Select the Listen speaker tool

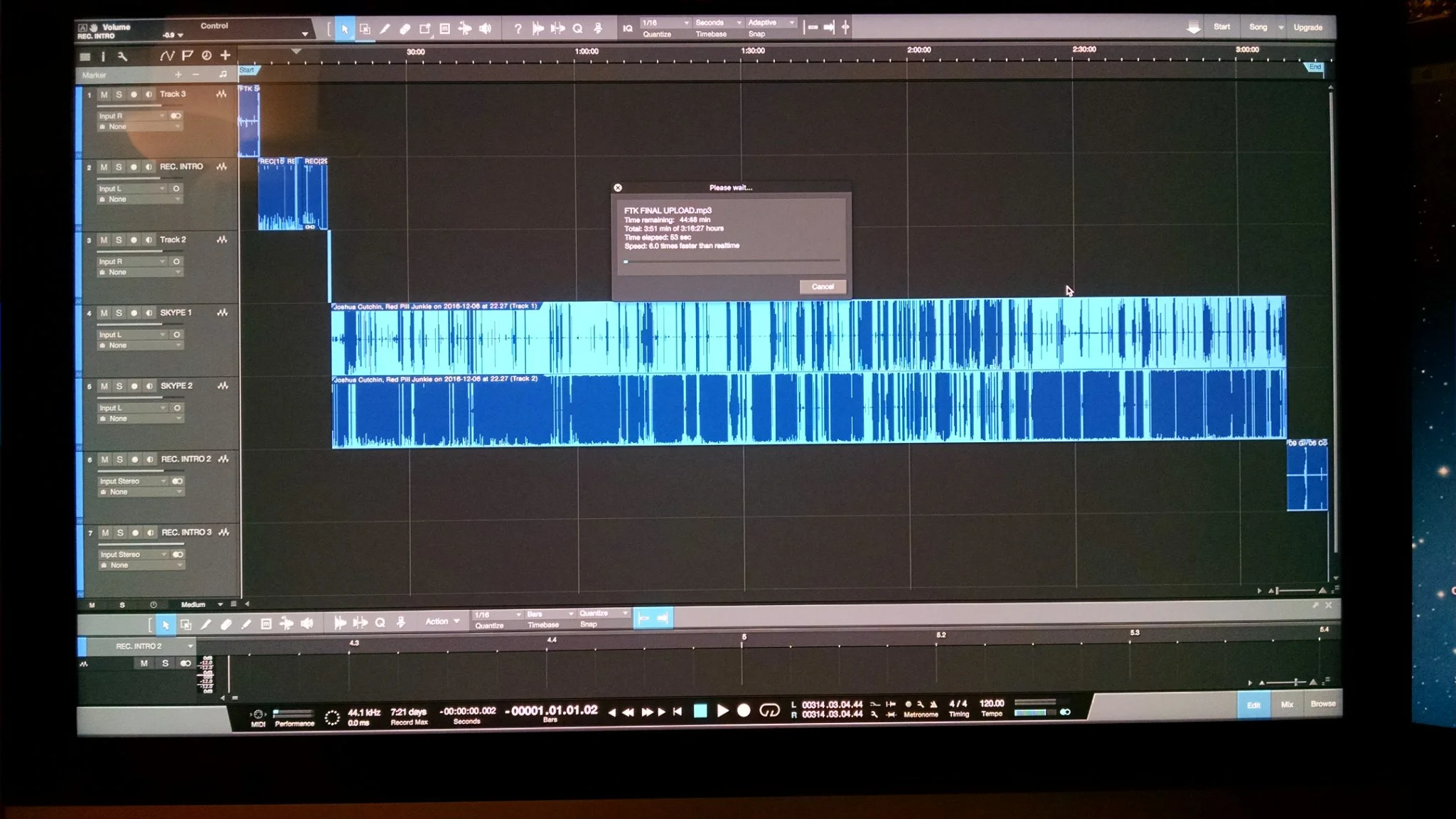tap(486, 29)
